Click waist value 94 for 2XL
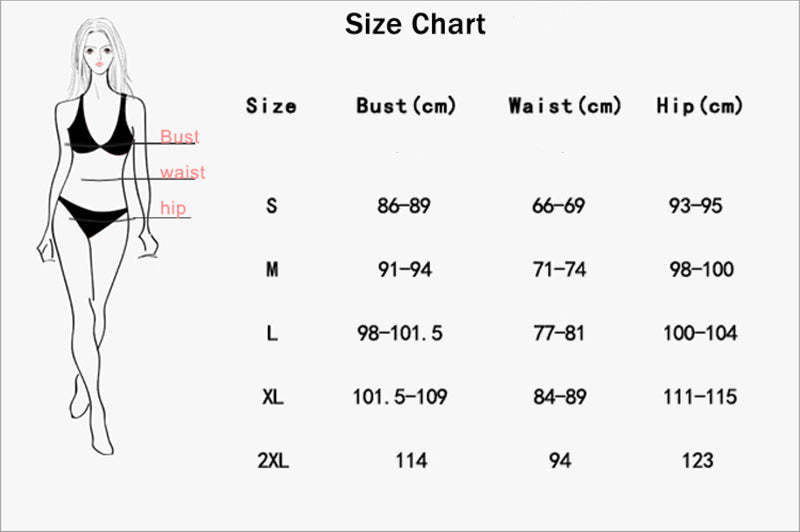Viewport: 800px width, 532px height. coord(560,460)
